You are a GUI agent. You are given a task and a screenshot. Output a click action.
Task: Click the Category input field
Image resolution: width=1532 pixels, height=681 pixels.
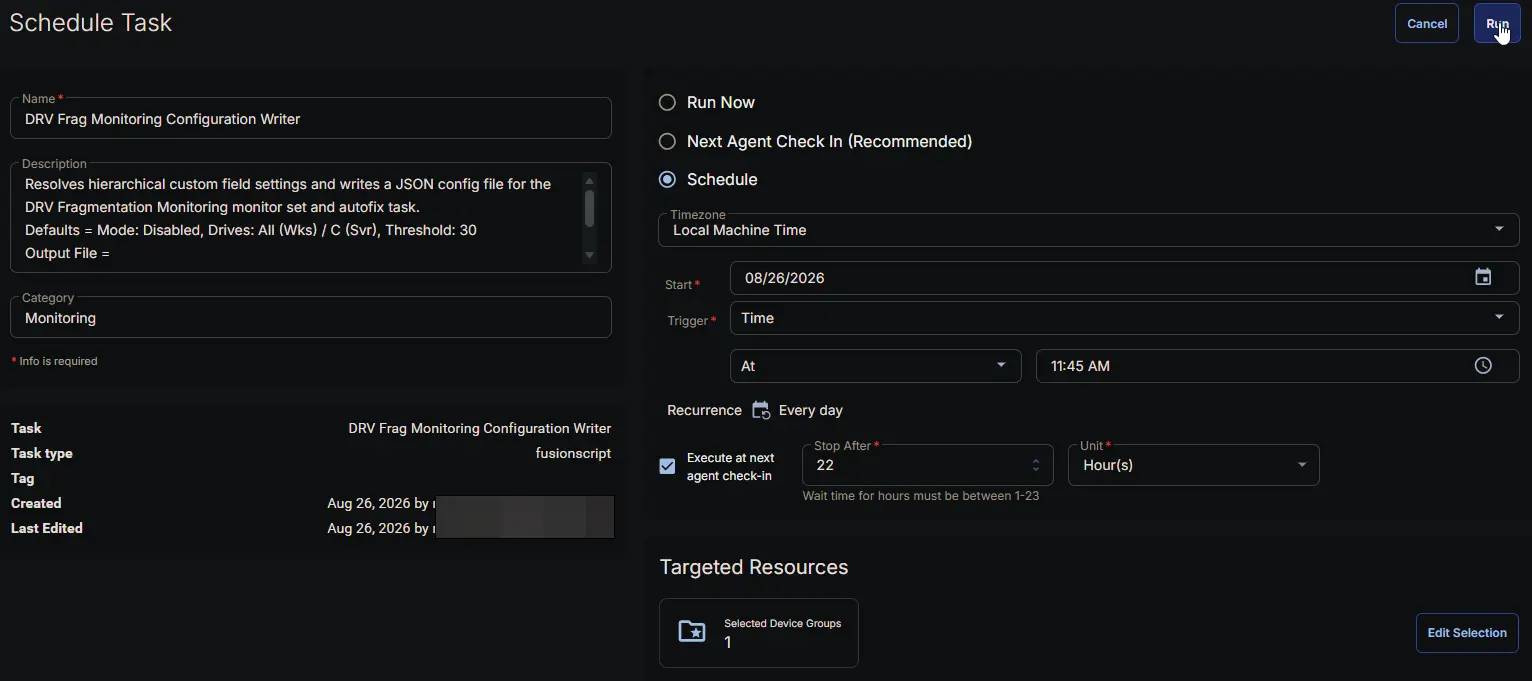(x=311, y=317)
